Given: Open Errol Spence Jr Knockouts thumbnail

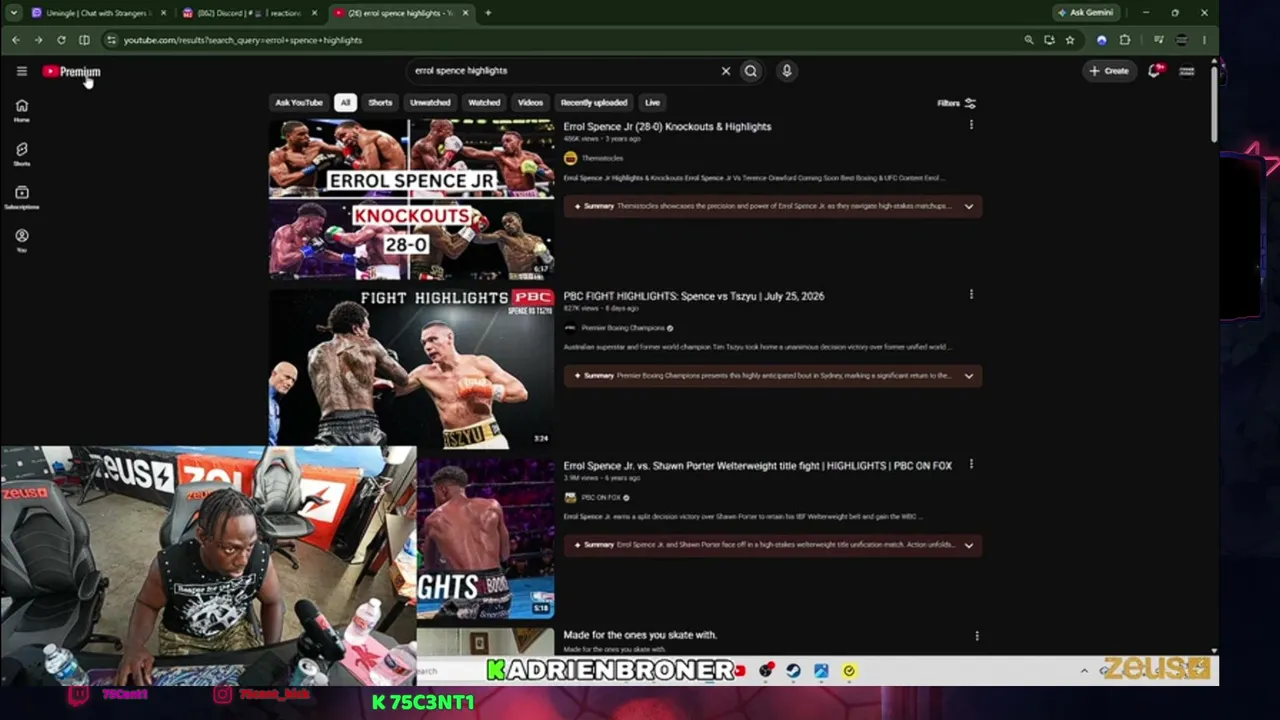Looking at the screenshot, I should click(x=411, y=199).
